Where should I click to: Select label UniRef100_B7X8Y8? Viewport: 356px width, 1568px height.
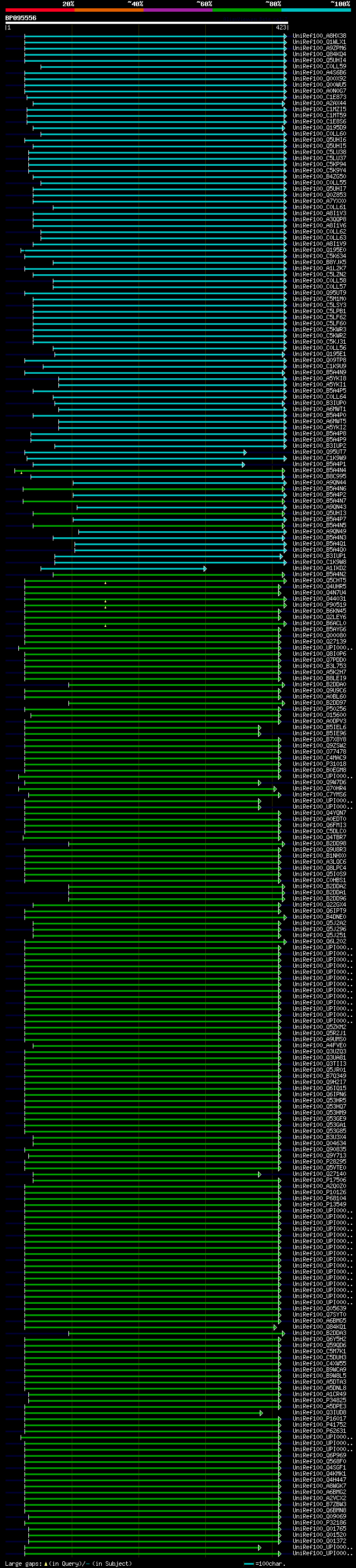tap(319, 740)
